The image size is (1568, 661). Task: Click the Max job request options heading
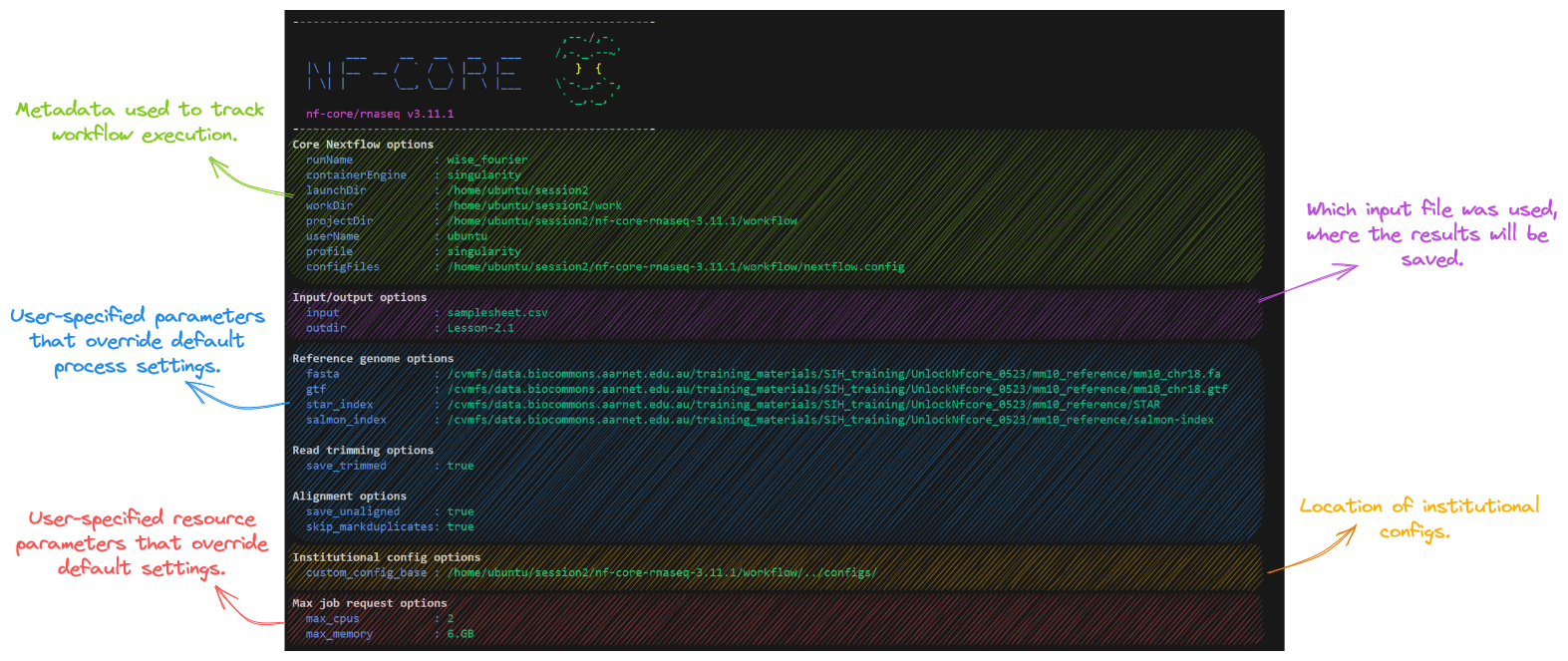(370, 603)
